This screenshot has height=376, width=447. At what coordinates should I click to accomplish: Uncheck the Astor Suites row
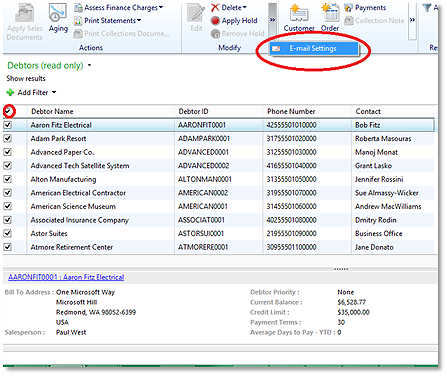coord(8,233)
